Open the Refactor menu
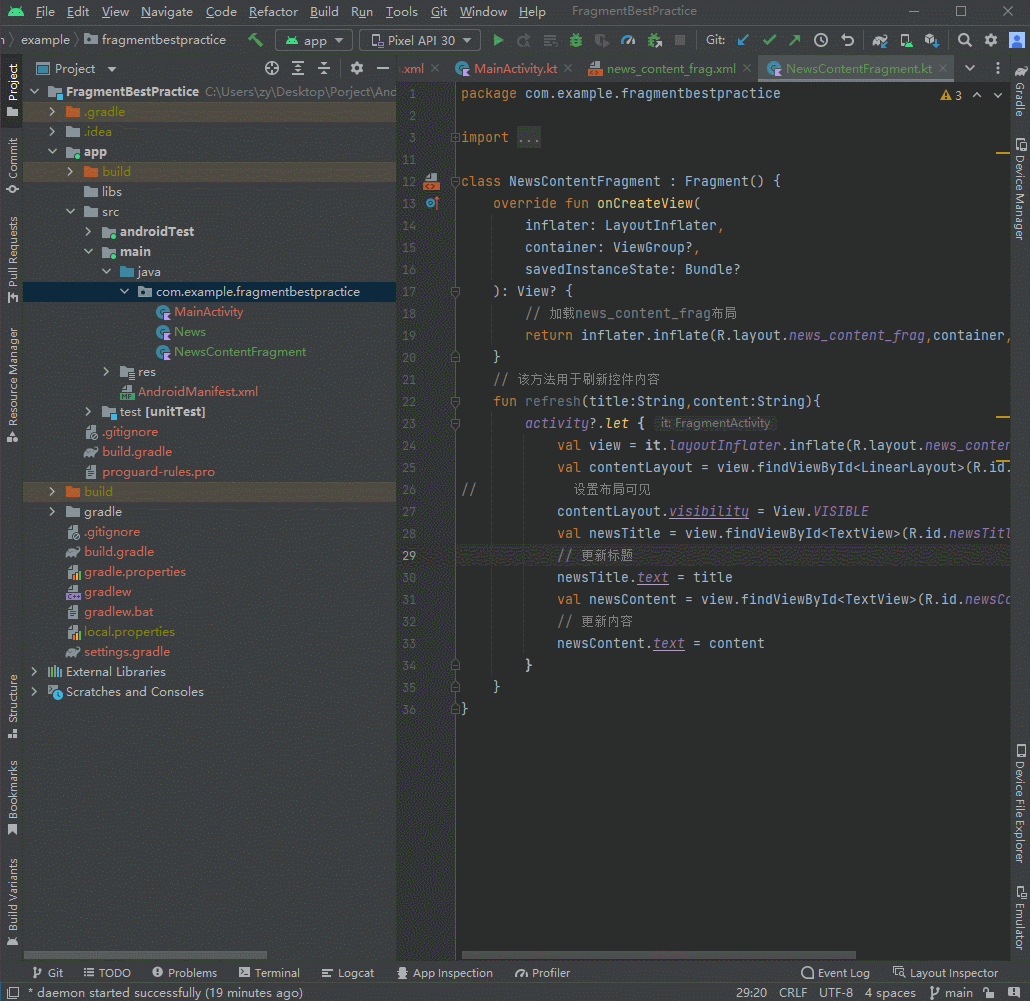This screenshot has height=1001, width=1030. click(x=273, y=12)
